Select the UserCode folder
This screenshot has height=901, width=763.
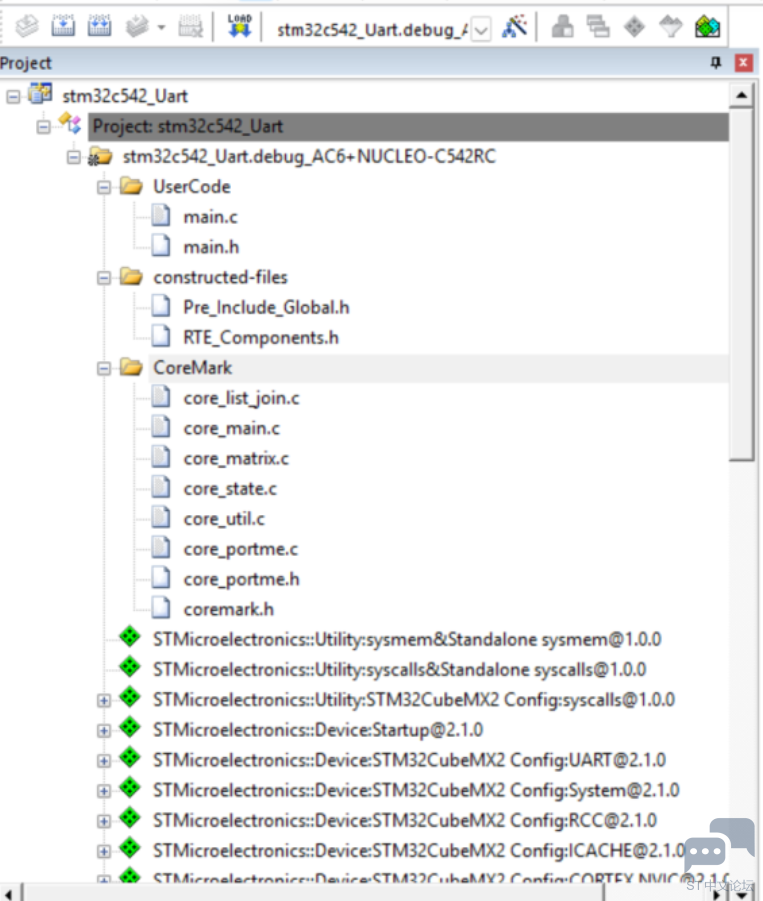pyautogui.click(x=192, y=187)
